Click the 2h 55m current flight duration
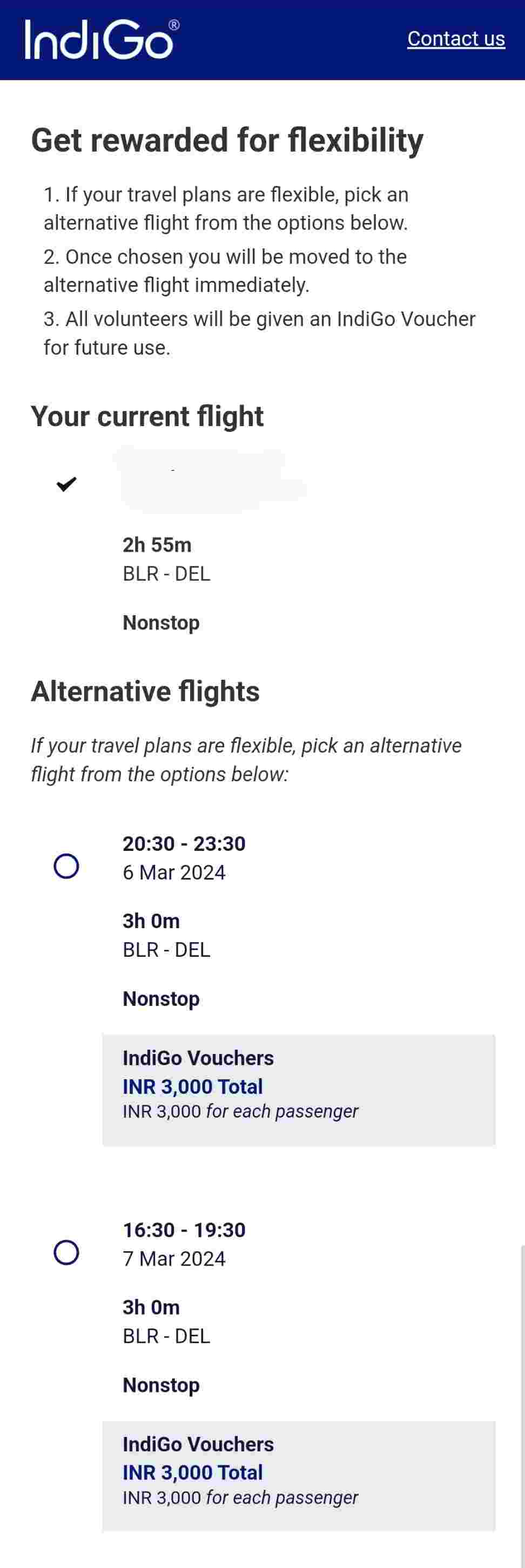The width and height of the screenshot is (525, 1568). [x=157, y=545]
